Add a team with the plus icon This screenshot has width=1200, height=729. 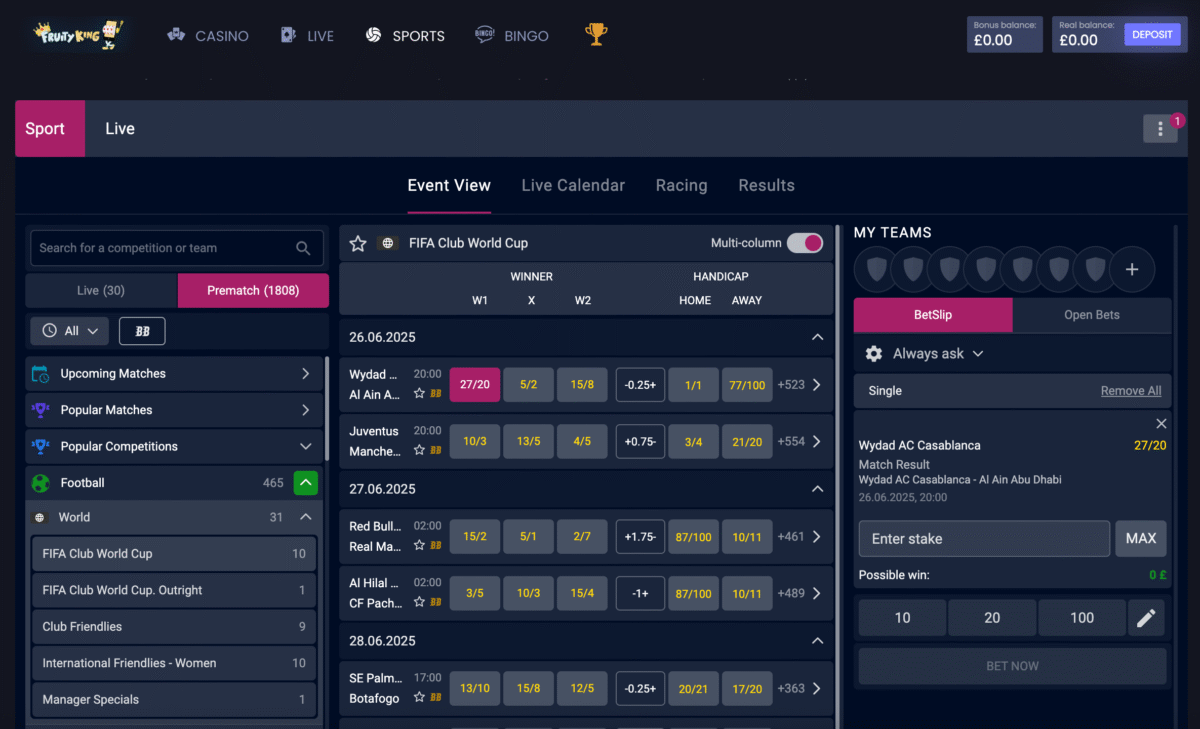pyautogui.click(x=1132, y=269)
